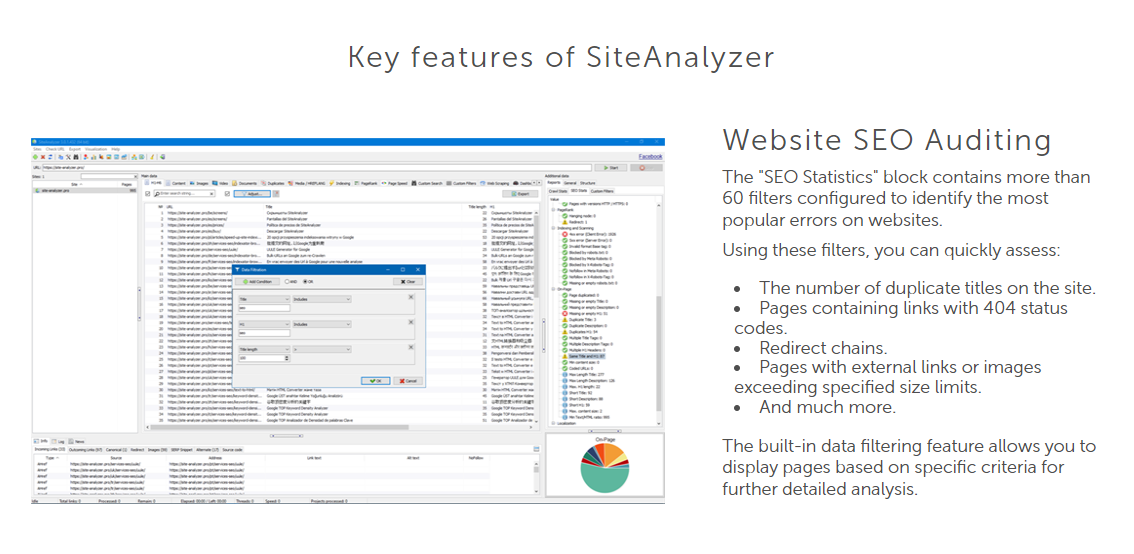The width and height of the screenshot is (1134, 554).
Task: Open Includes dropdown beside H1 field
Action: [322, 324]
